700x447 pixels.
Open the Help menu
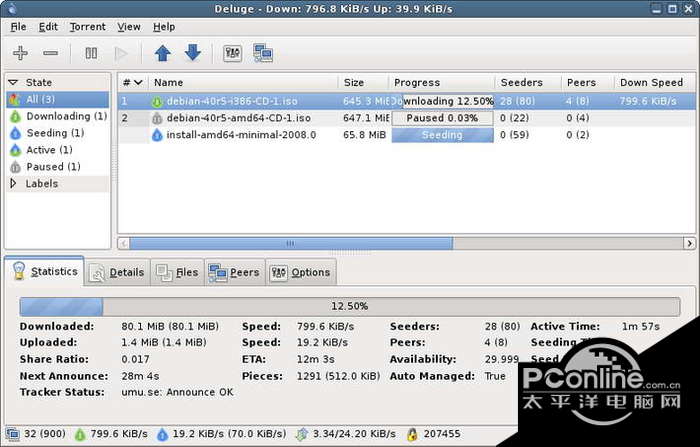[x=164, y=27]
